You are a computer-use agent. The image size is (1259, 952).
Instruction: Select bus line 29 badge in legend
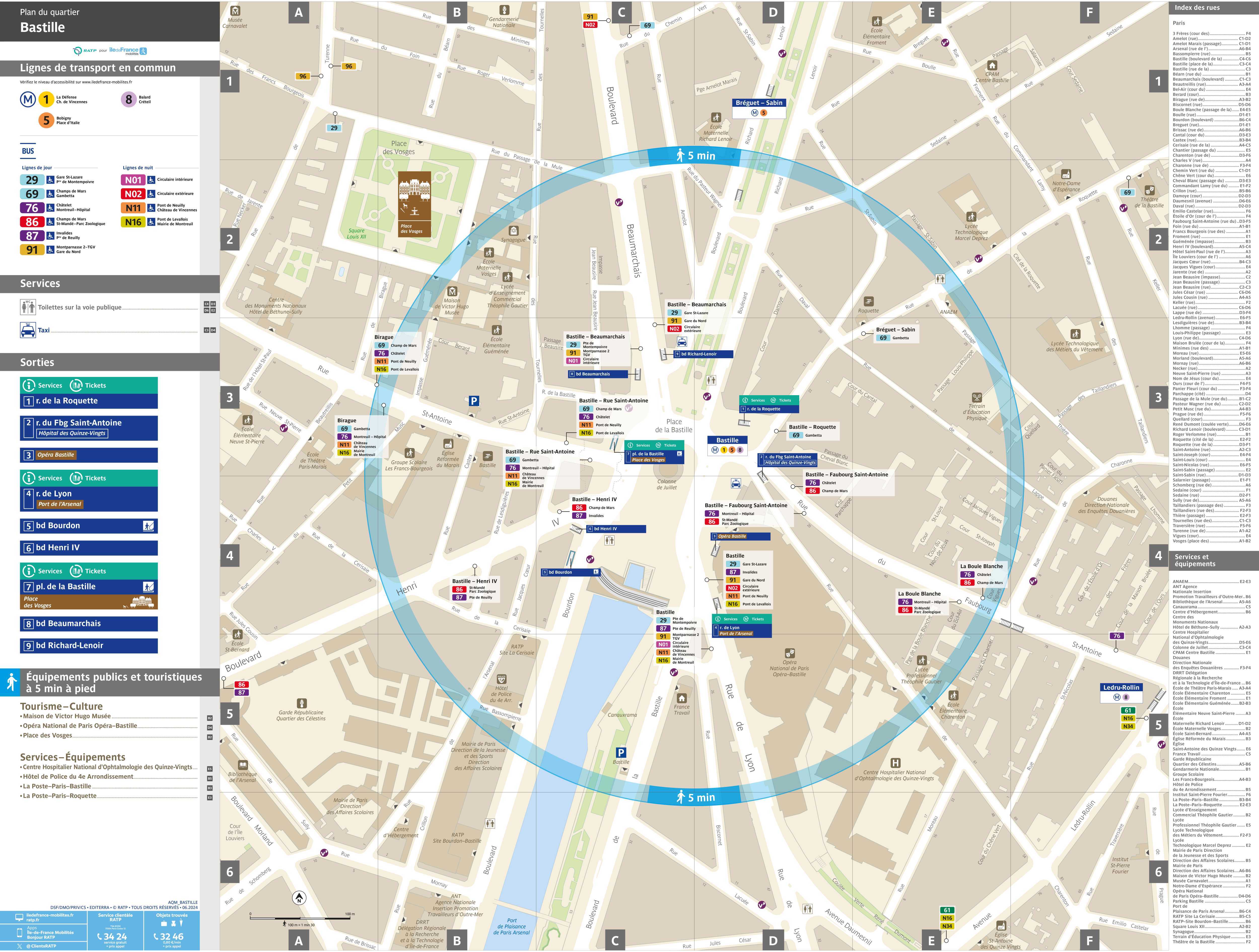coord(32,180)
